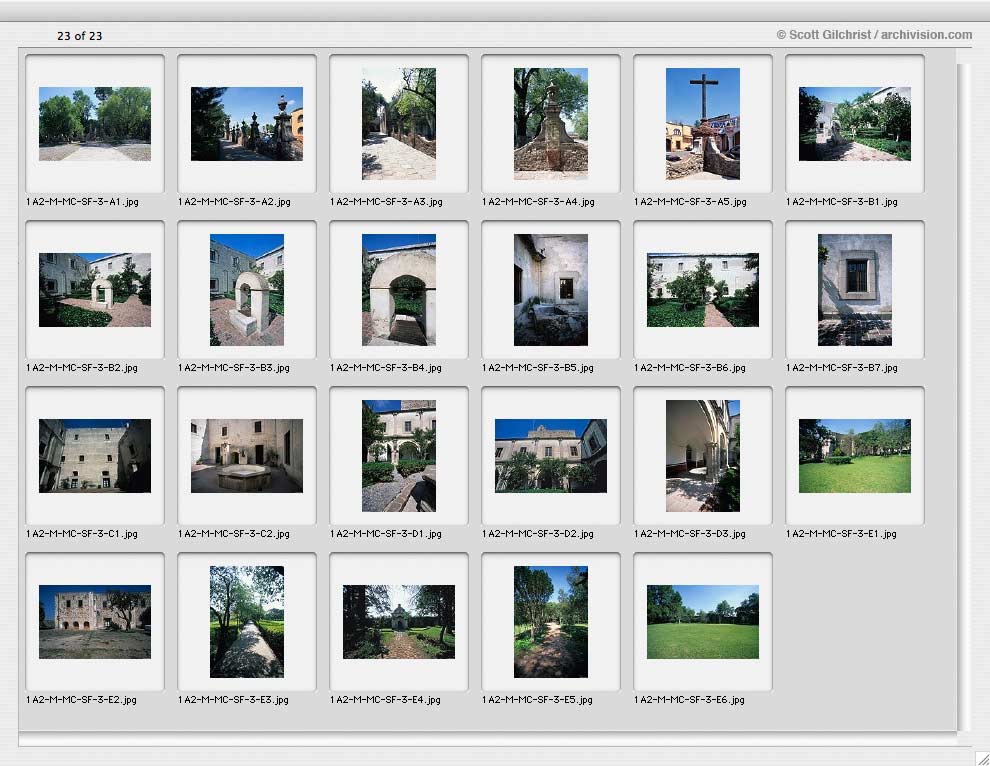
Task: Select thumbnail 1A2-M-MC-SF-3-B6.jpg garden trees
Action: tap(703, 290)
